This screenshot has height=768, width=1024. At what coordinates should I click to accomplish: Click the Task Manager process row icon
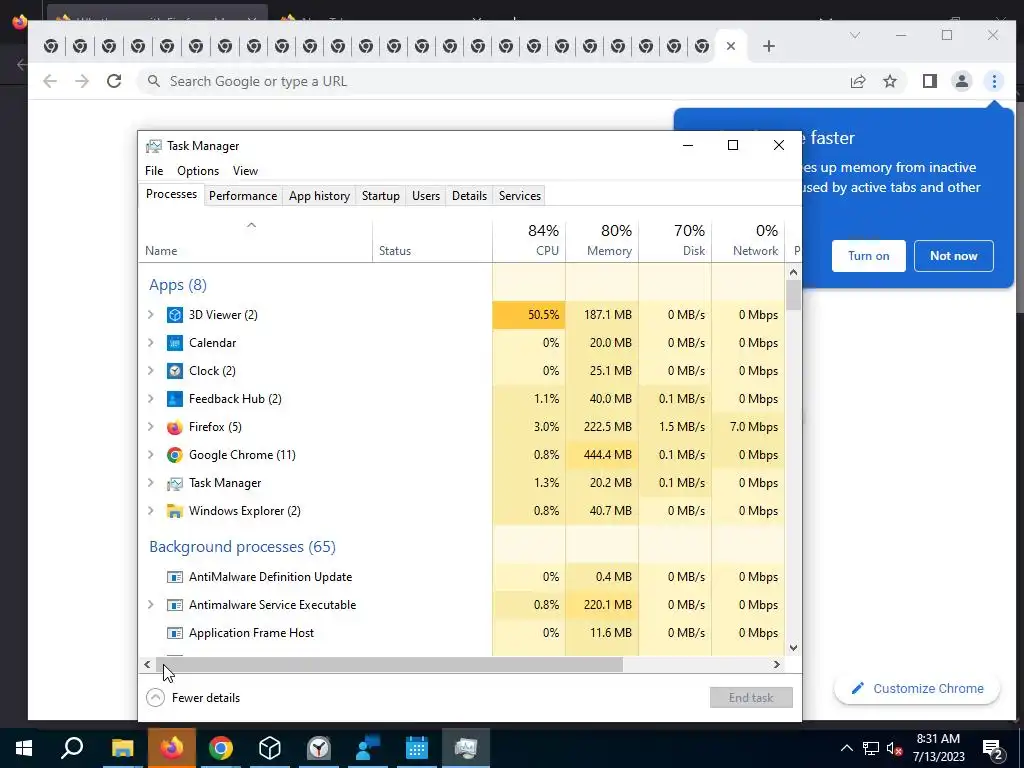(x=174, y=483)
